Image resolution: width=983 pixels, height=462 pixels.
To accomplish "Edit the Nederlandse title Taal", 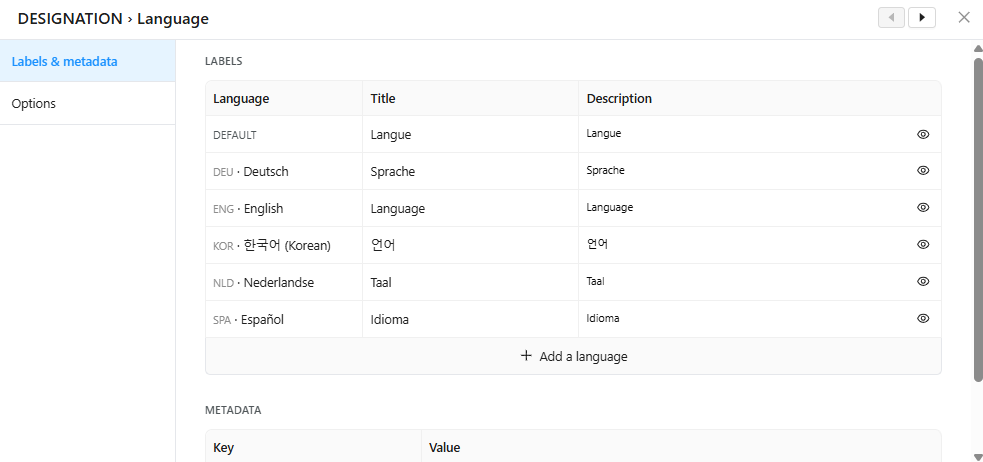I will (x=470, y=282).
